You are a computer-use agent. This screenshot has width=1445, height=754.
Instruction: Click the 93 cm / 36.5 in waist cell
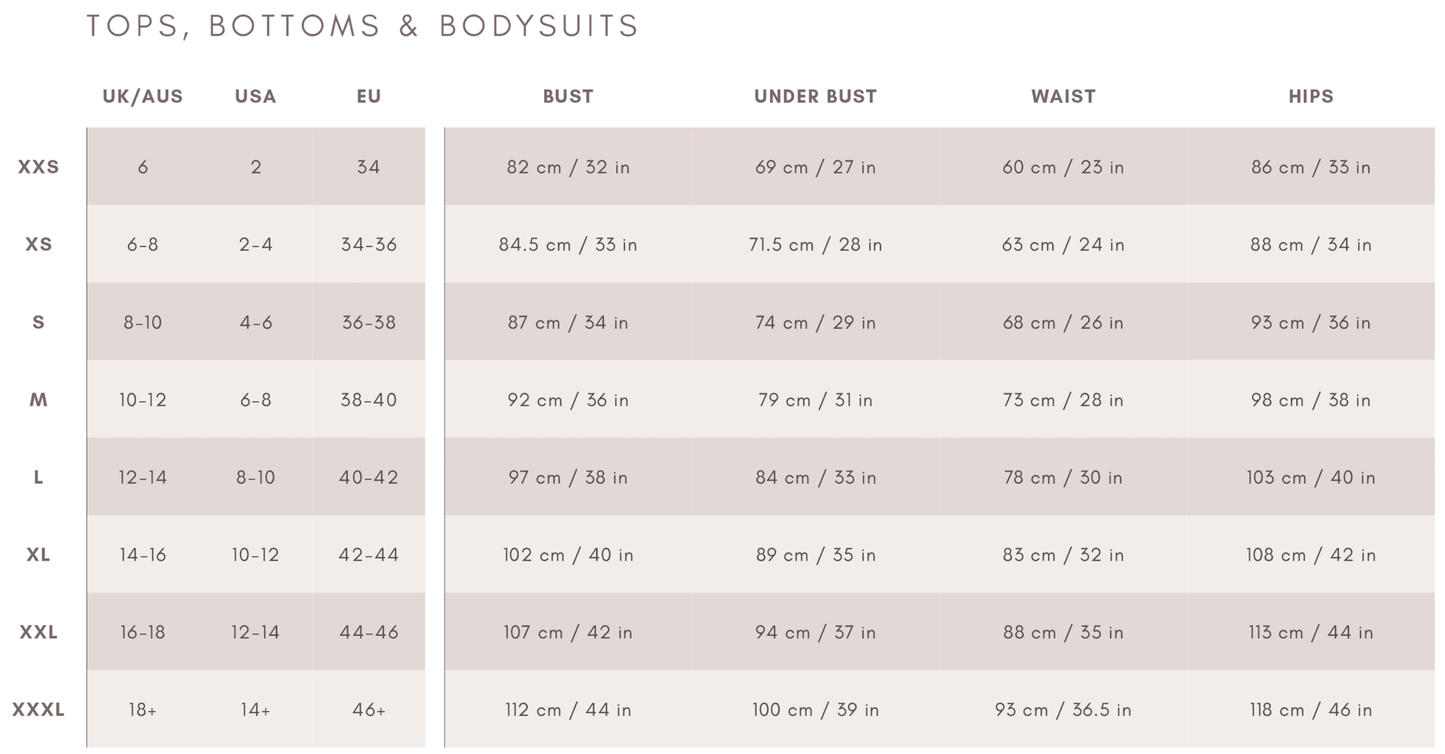click(x=1063, y=710)
